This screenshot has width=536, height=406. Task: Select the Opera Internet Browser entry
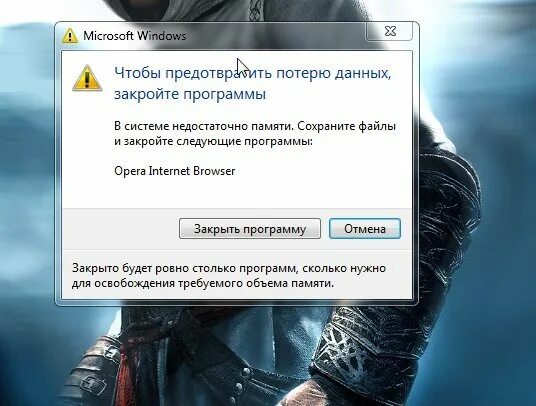pyautogui.click(x=175, y=171)
